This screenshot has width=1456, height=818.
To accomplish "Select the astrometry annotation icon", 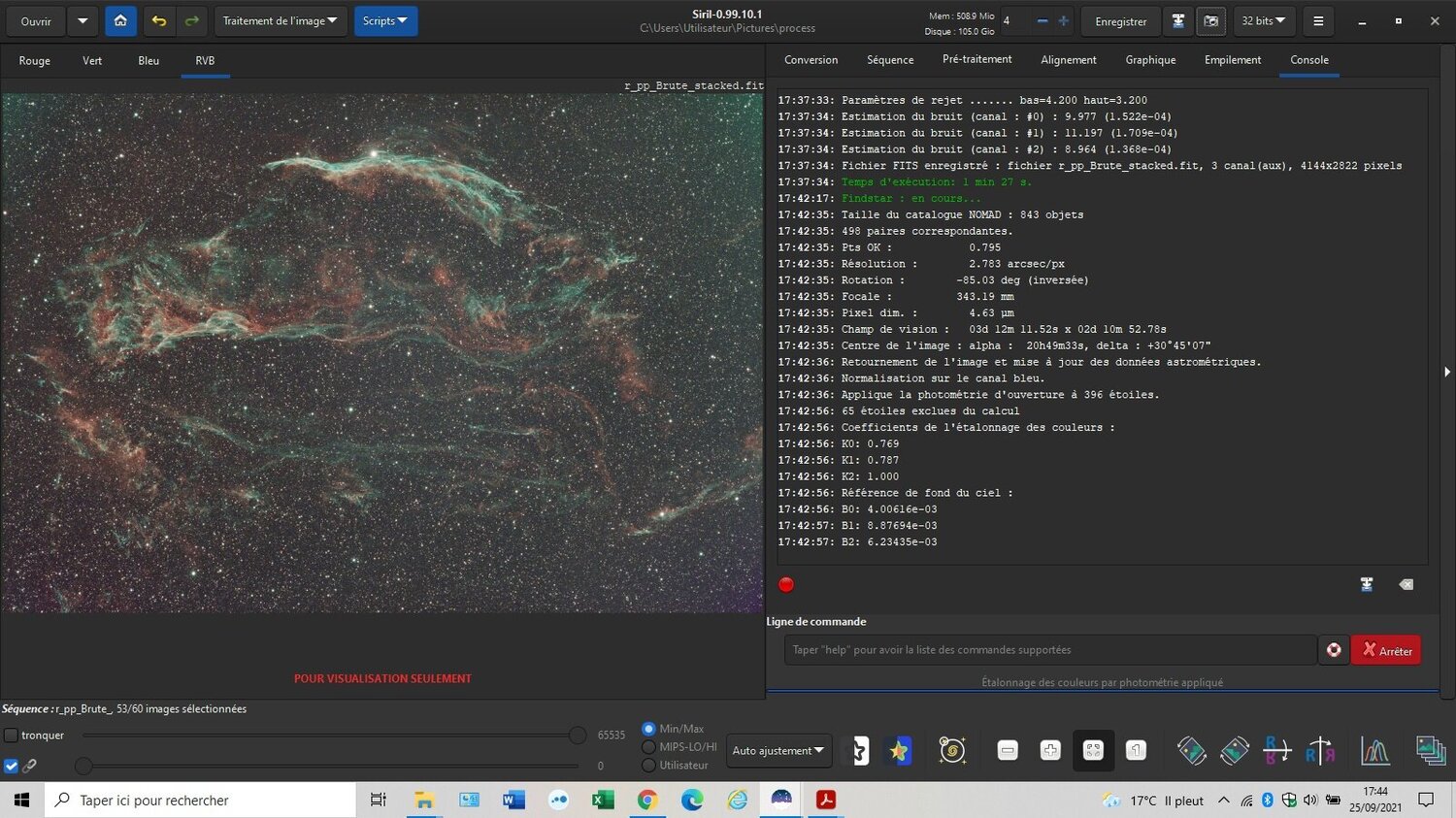I will (x=952, y=750).
